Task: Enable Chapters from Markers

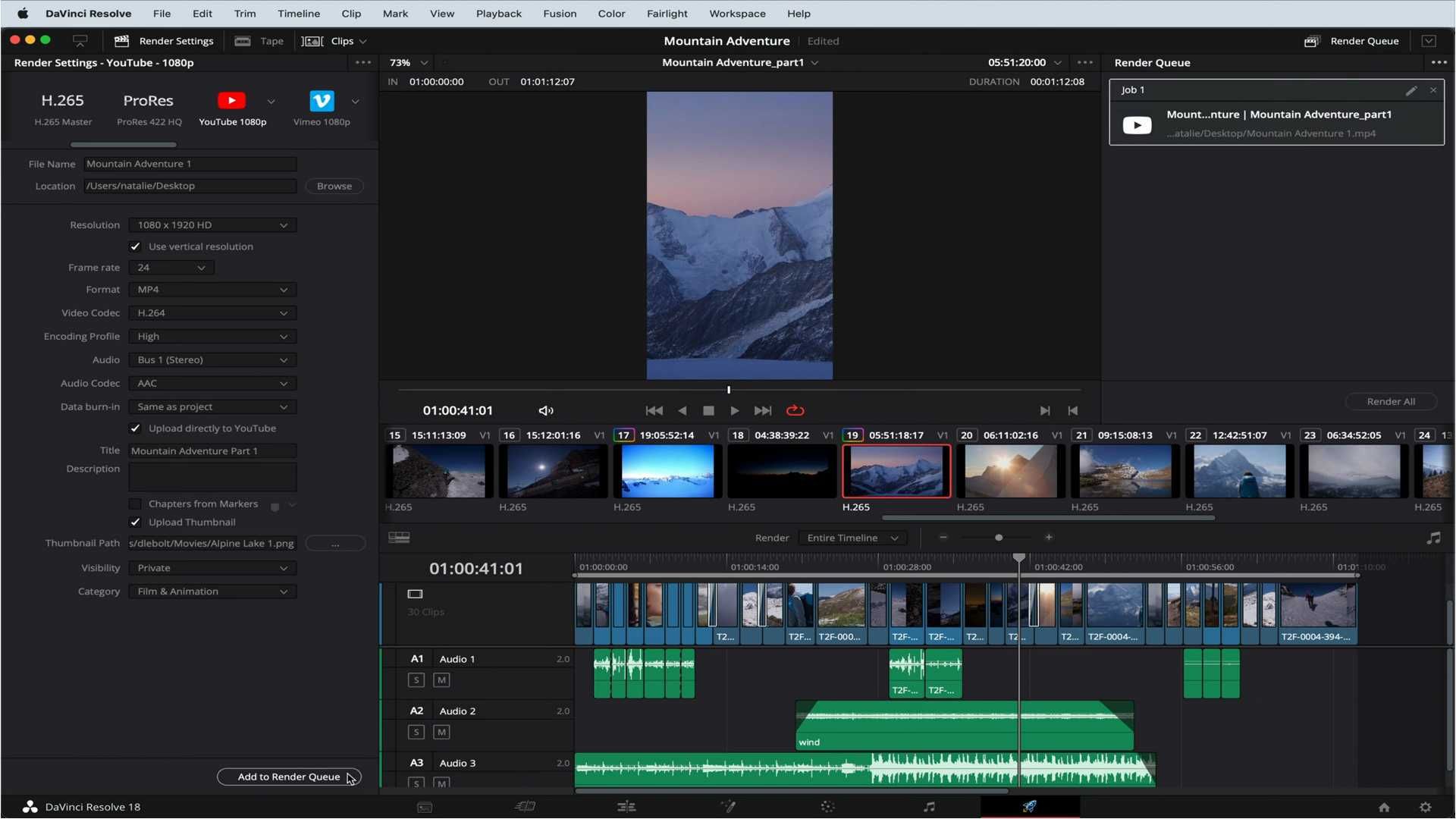Action: click(135, 504)
